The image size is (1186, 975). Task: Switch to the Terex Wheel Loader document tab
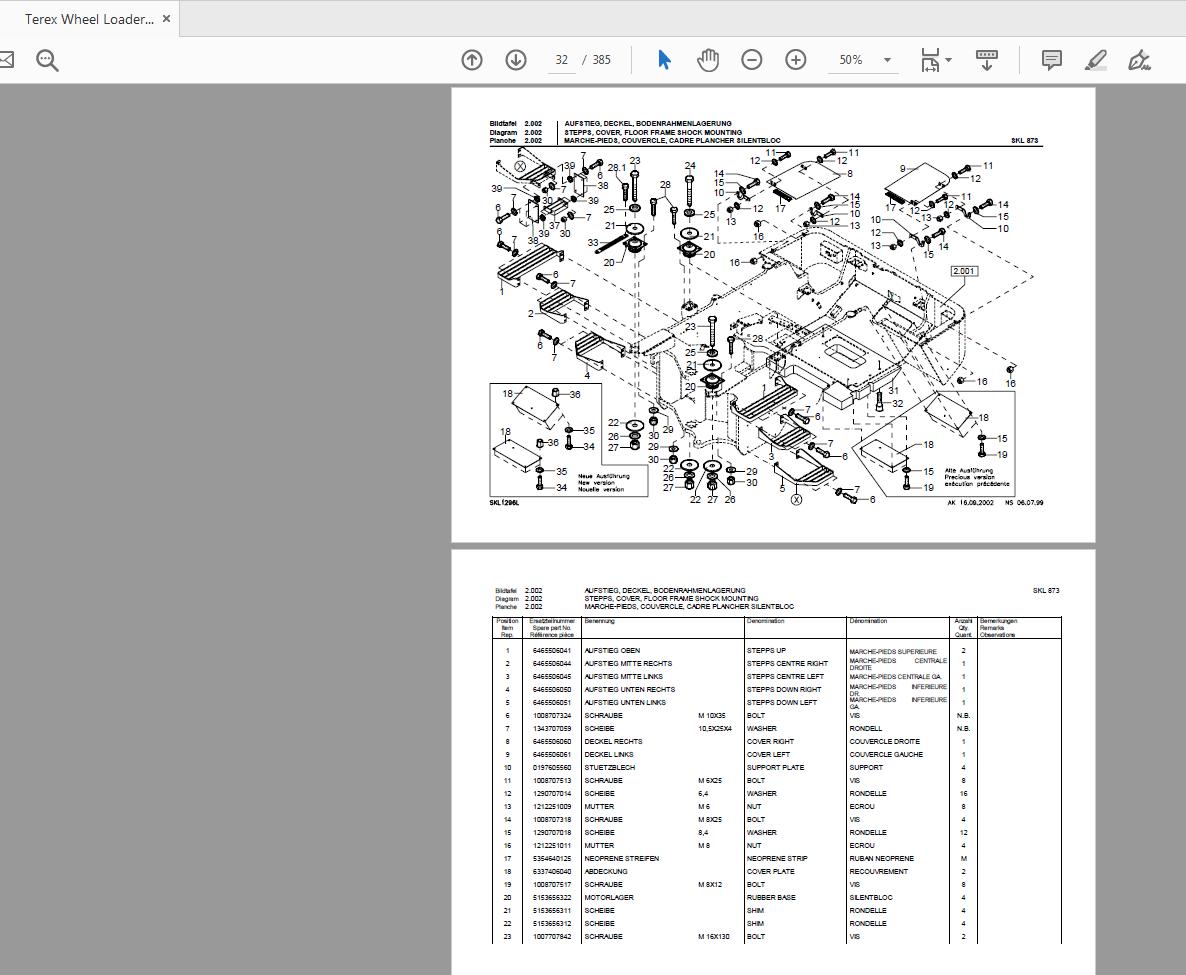click(x=88, y=19)
